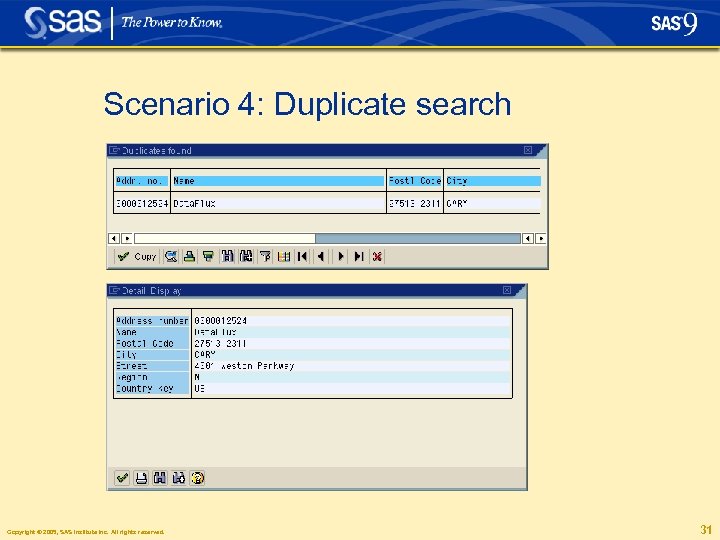This screenshot has width=720, height=540.
Task: Click the 'Postl Code' column header
Action: tap(415, 181)
